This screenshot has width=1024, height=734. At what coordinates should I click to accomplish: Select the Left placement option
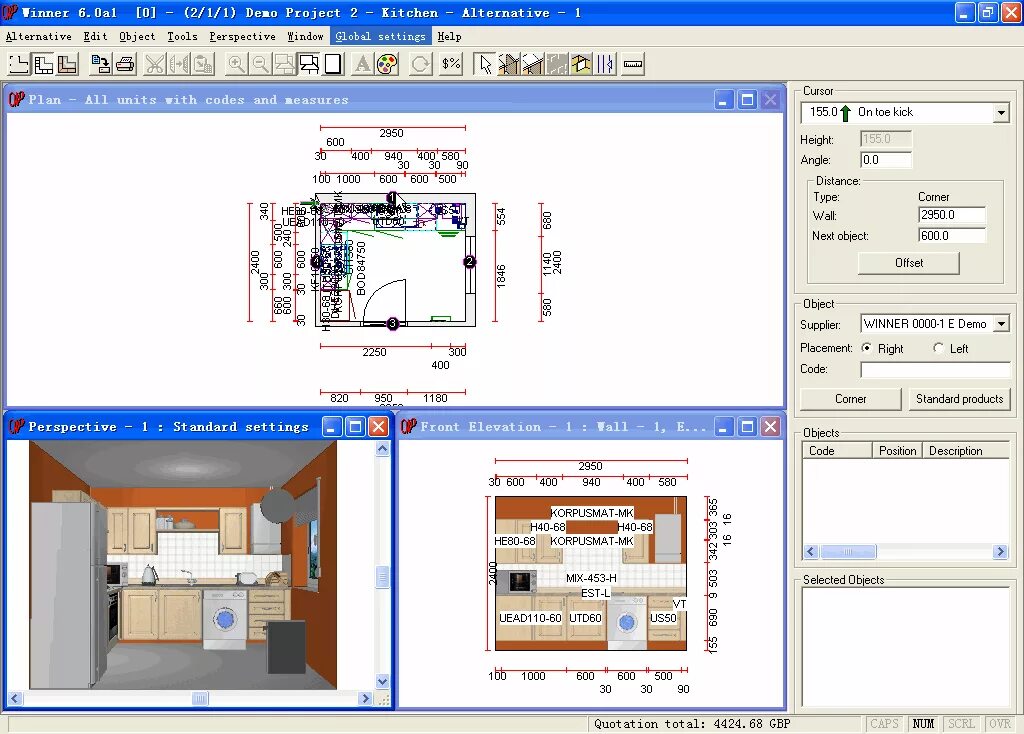click(x=938, y=348)
